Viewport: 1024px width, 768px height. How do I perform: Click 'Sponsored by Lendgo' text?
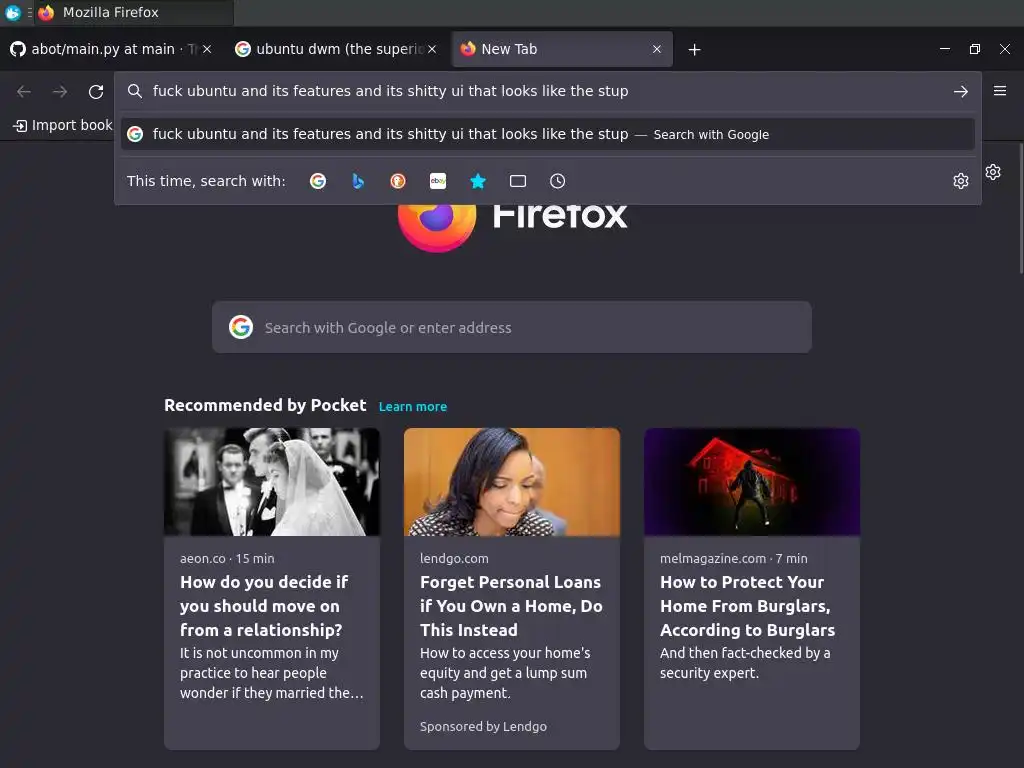pos(483,726)
